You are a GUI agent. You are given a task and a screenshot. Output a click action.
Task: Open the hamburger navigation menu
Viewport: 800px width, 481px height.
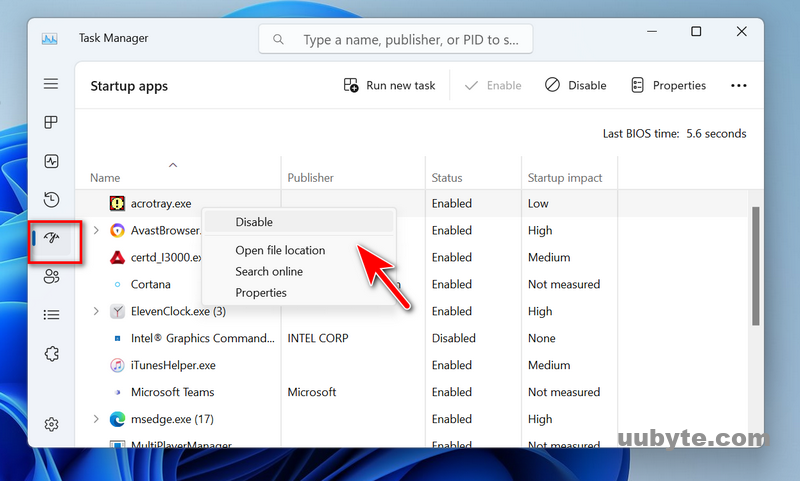pos(51,84)
